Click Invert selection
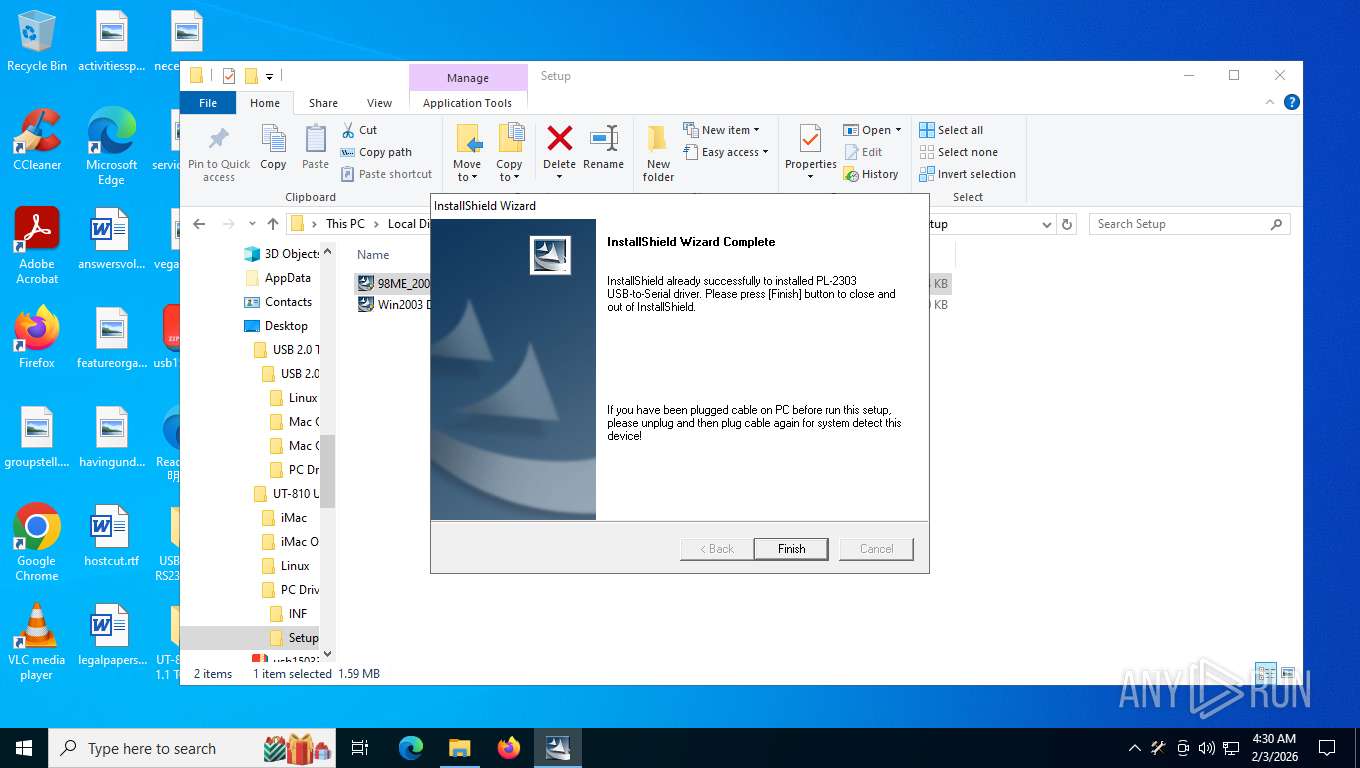1360x768 pixels. tap(967, 174)
